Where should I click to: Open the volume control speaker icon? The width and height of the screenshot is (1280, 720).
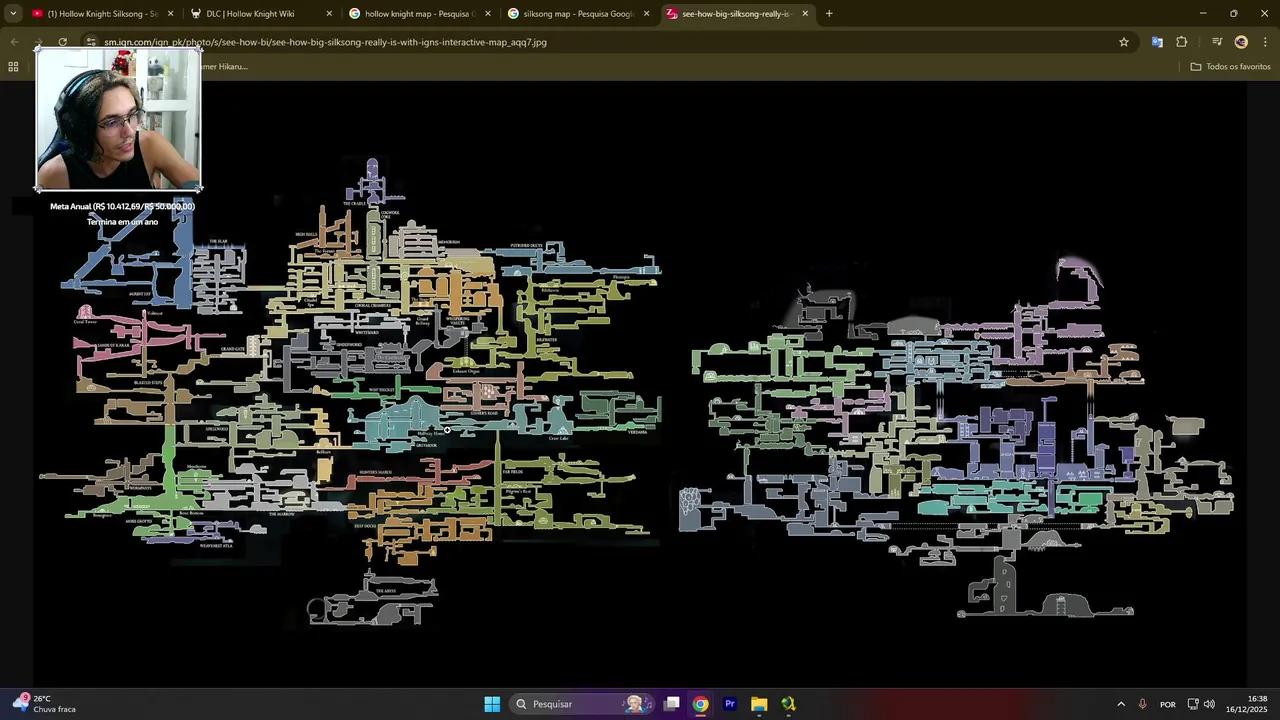pyautogui.click(x=1210, y=704)
